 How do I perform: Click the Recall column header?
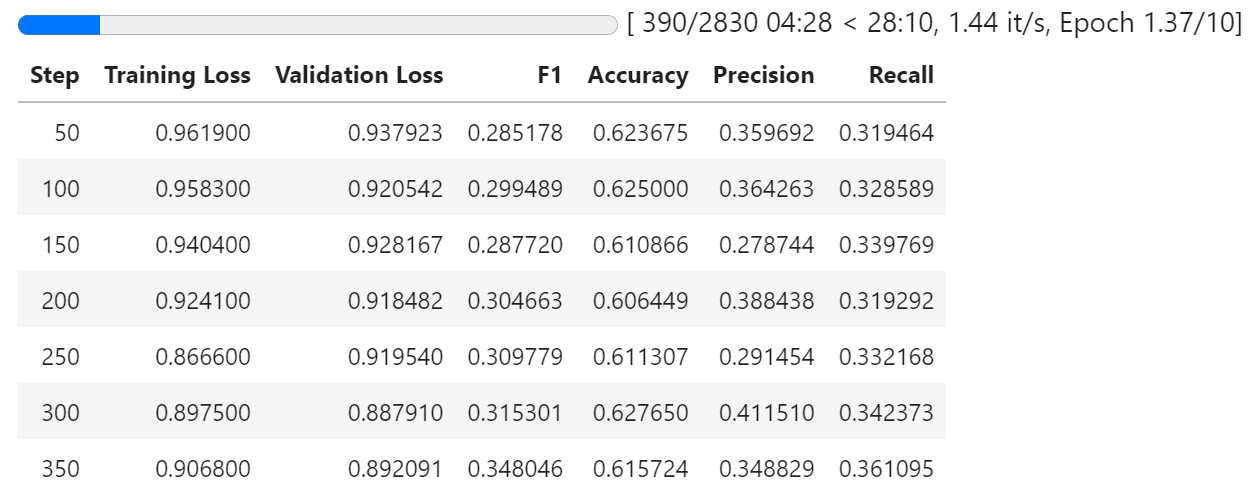coord(901,75)
